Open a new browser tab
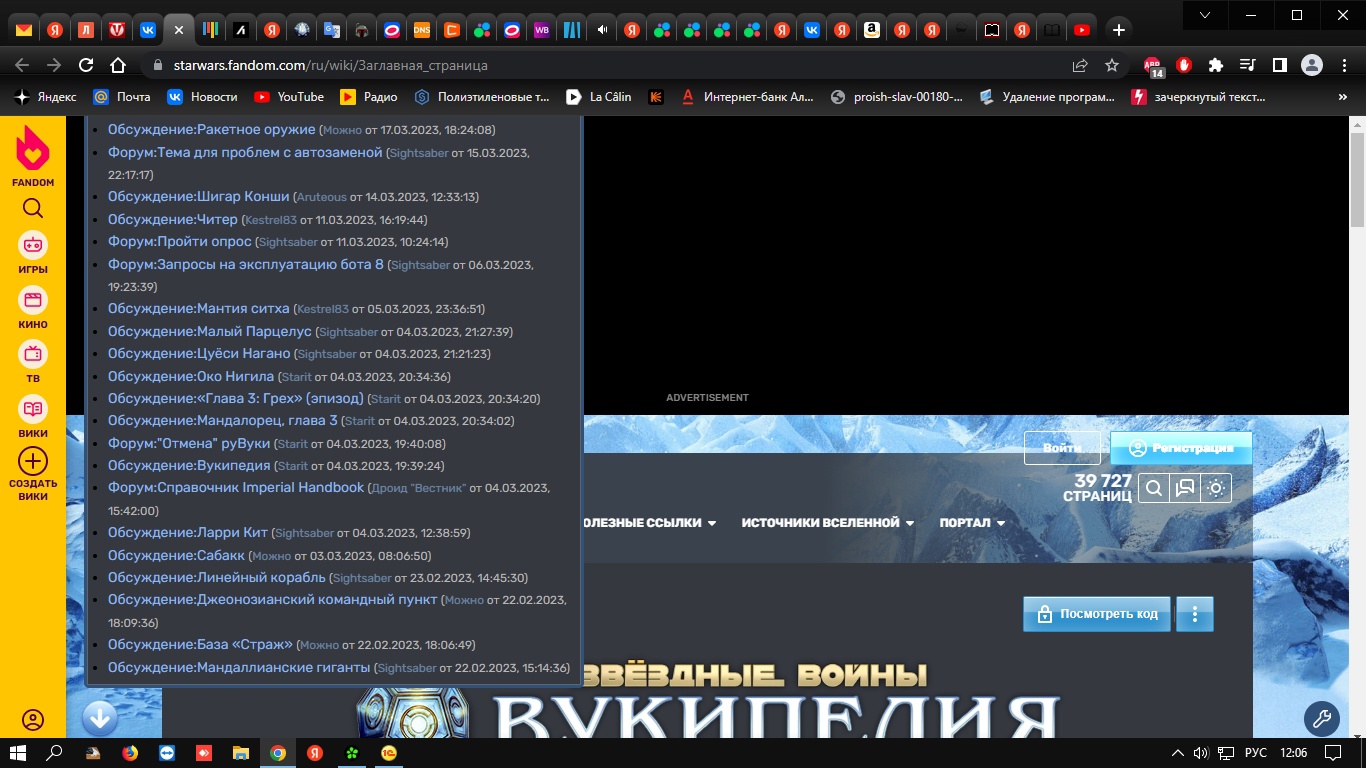This screenshot has width=1366, height=768. click(1119, 30)
